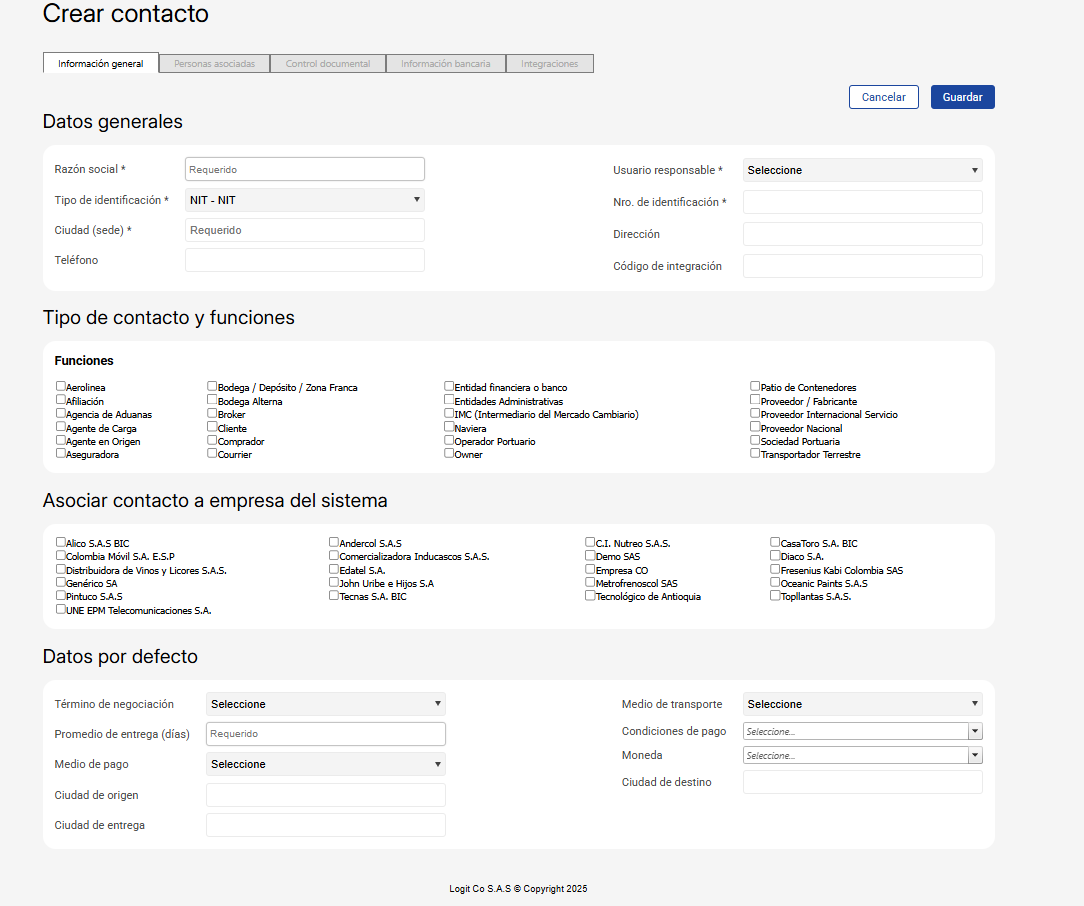Click the Condiciones de pago dropdown arrow
Image resolution: width=1084 pixels, height=906 pixels.
pyautogui.click(x=975, y=731)
